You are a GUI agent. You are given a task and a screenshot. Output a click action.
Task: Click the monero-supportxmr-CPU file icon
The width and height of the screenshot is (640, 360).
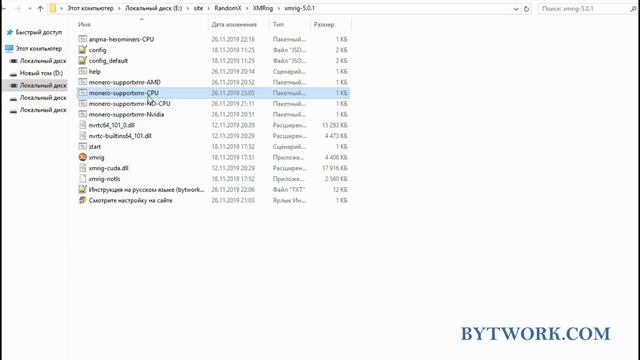tap(82, 93)
